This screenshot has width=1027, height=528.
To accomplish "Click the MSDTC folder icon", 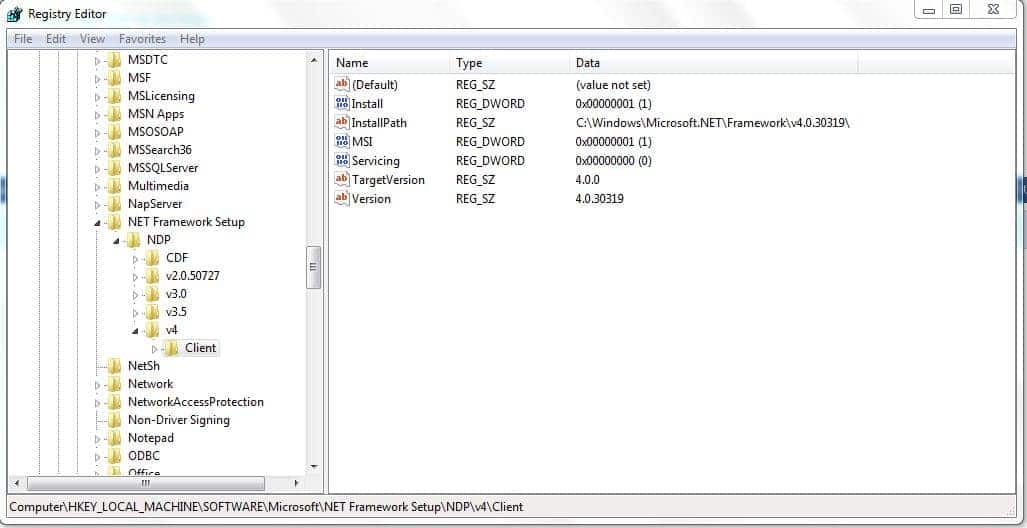I will 115,60.
